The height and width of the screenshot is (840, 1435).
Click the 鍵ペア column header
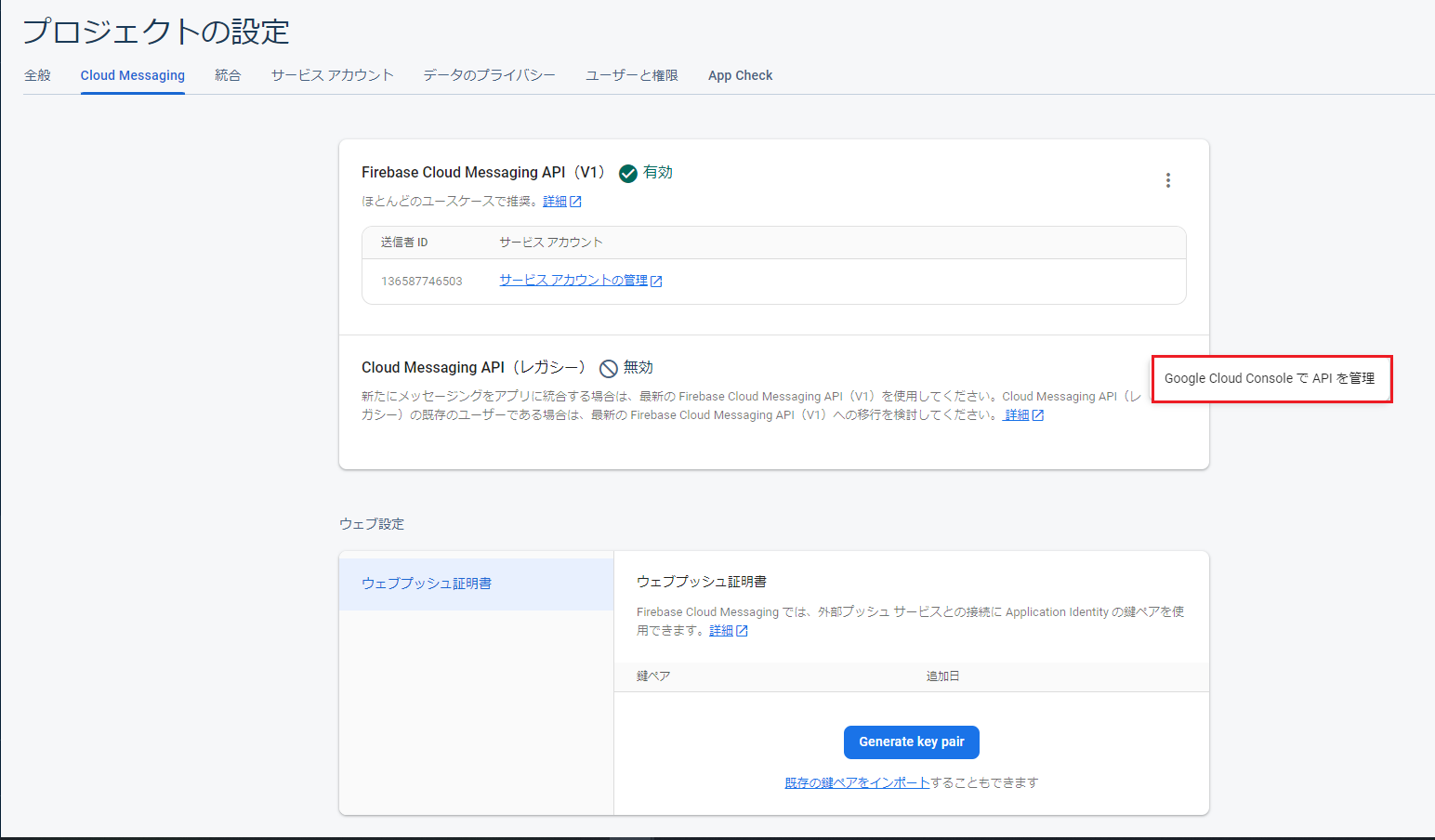click(653, 676)
